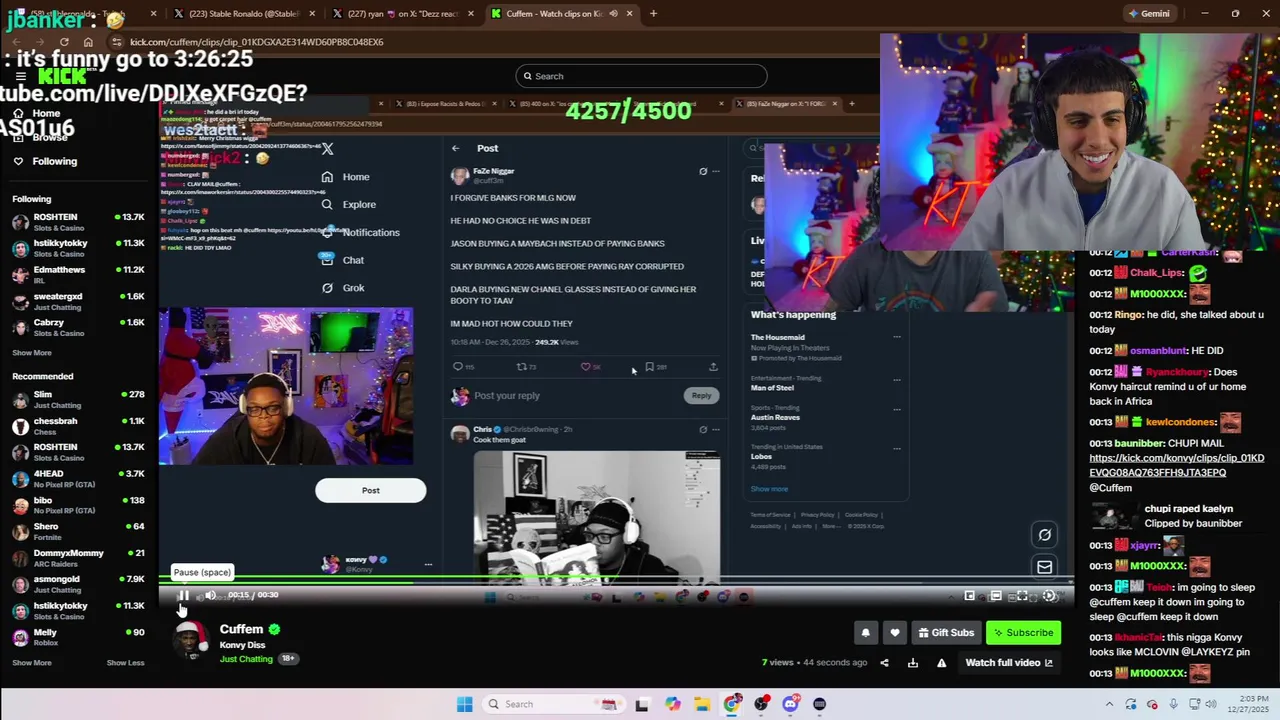
Task: Reload the page with the refresh icon
Action: click(64, 42)
